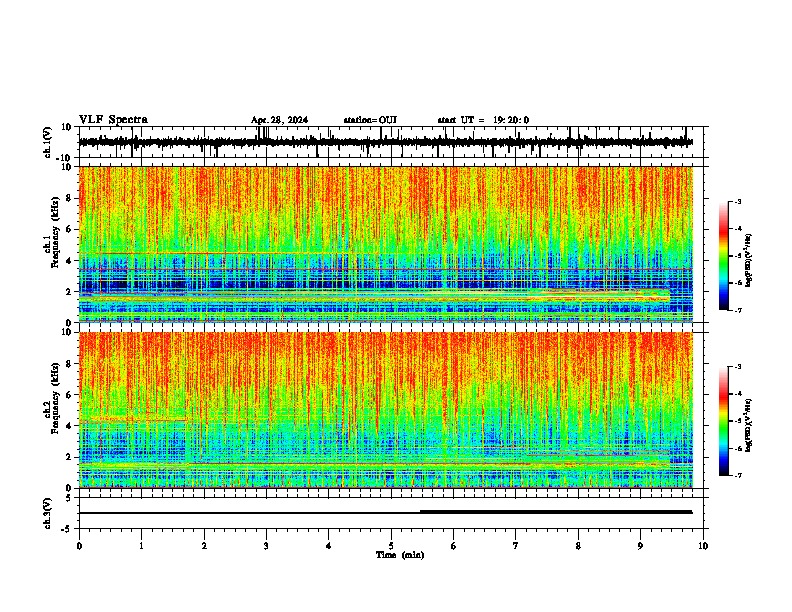
Task: Click the ch.1 "Frequency (kHz)" axis label
Action: point(55,232)
